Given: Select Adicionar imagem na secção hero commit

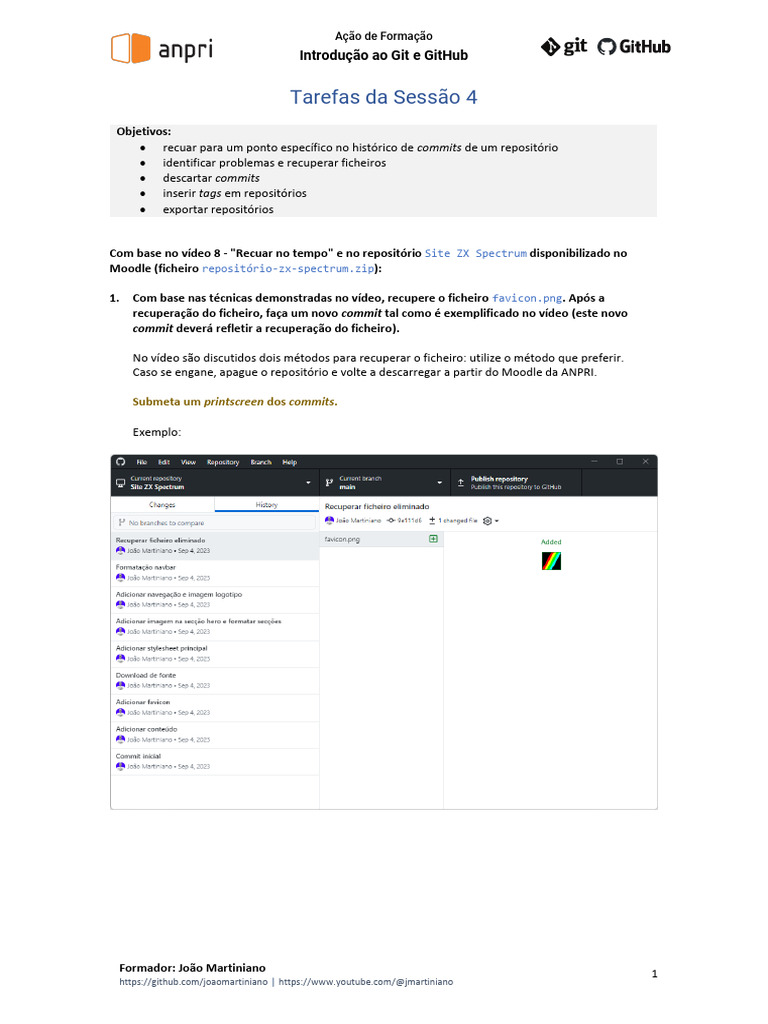Looking at the screenshot, I should pos(215,626).
